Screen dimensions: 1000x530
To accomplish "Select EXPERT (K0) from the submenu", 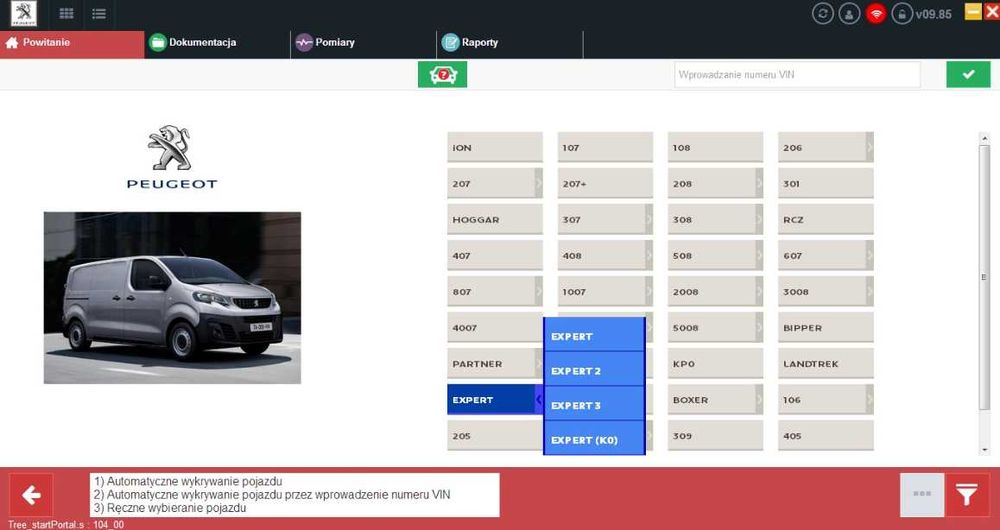I will (594, 439).
